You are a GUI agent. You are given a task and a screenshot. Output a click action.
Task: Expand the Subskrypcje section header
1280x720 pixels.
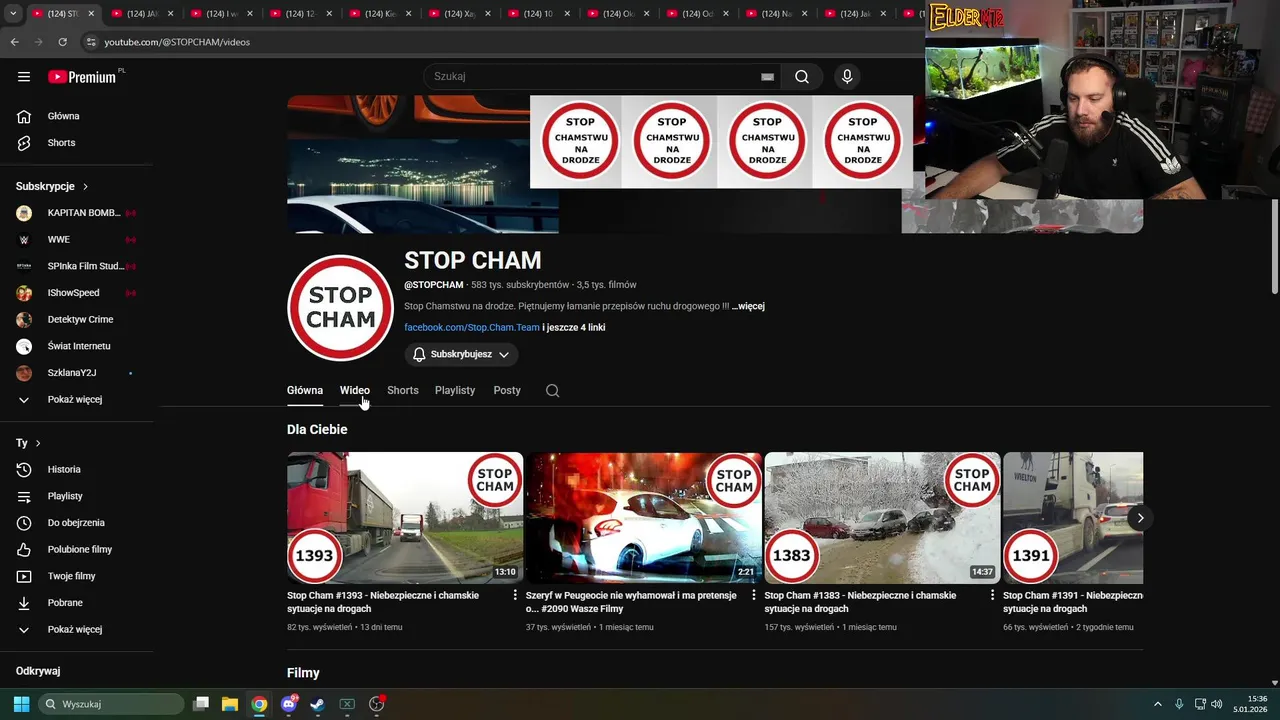[52, 186]
